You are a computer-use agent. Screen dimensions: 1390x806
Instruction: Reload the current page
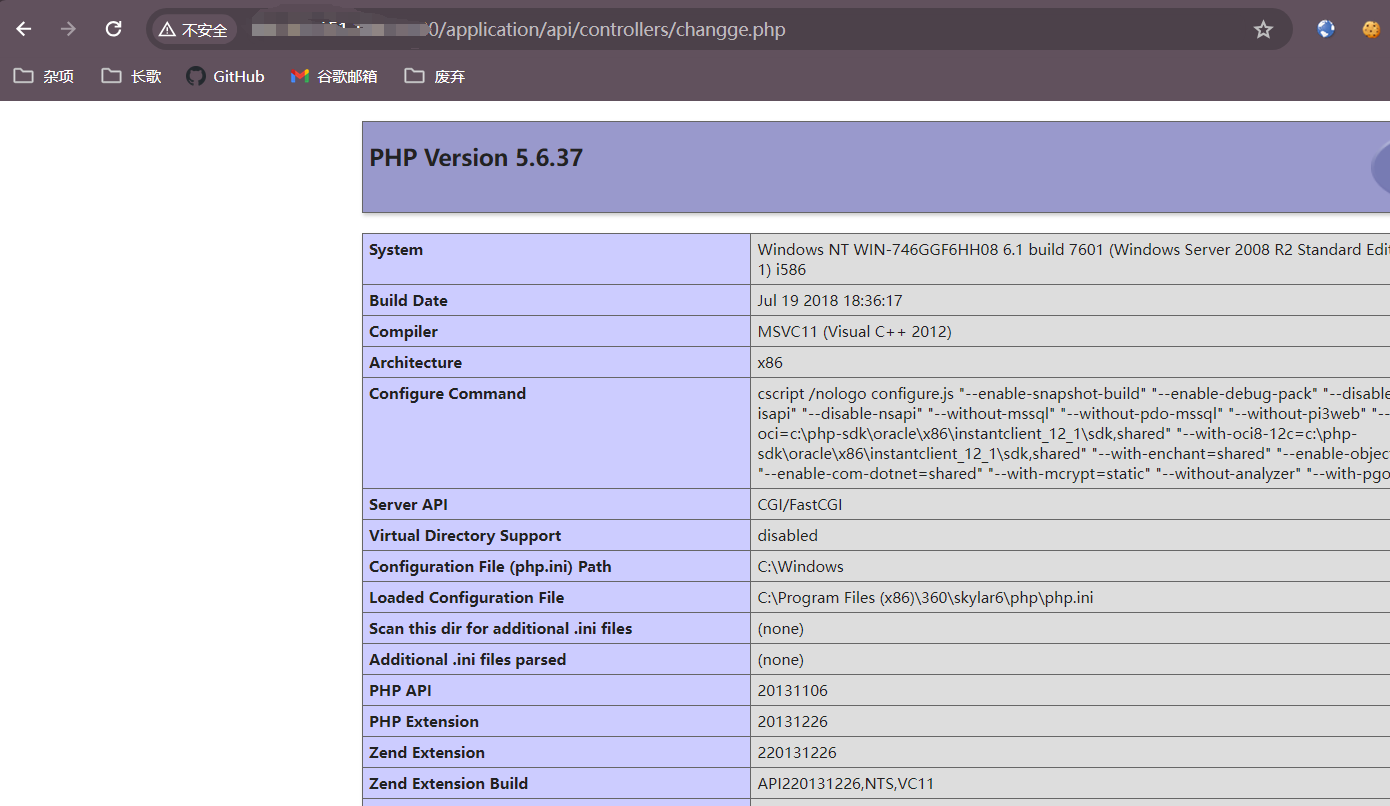tap(113, 29)
